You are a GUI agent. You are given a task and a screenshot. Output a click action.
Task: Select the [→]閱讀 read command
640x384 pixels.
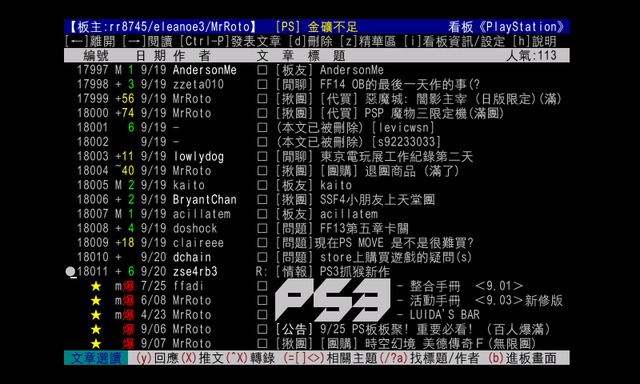click(x=148, y=41)
